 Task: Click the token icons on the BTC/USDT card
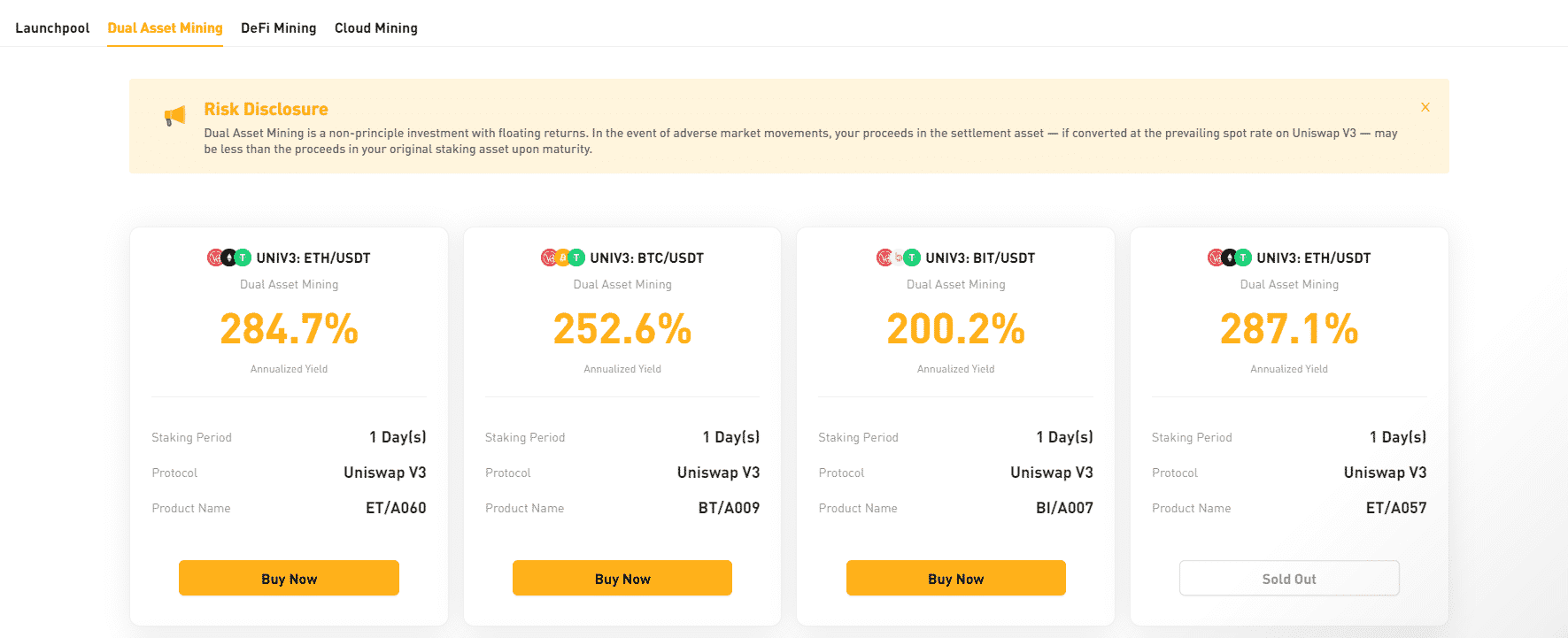click(563, 258)
